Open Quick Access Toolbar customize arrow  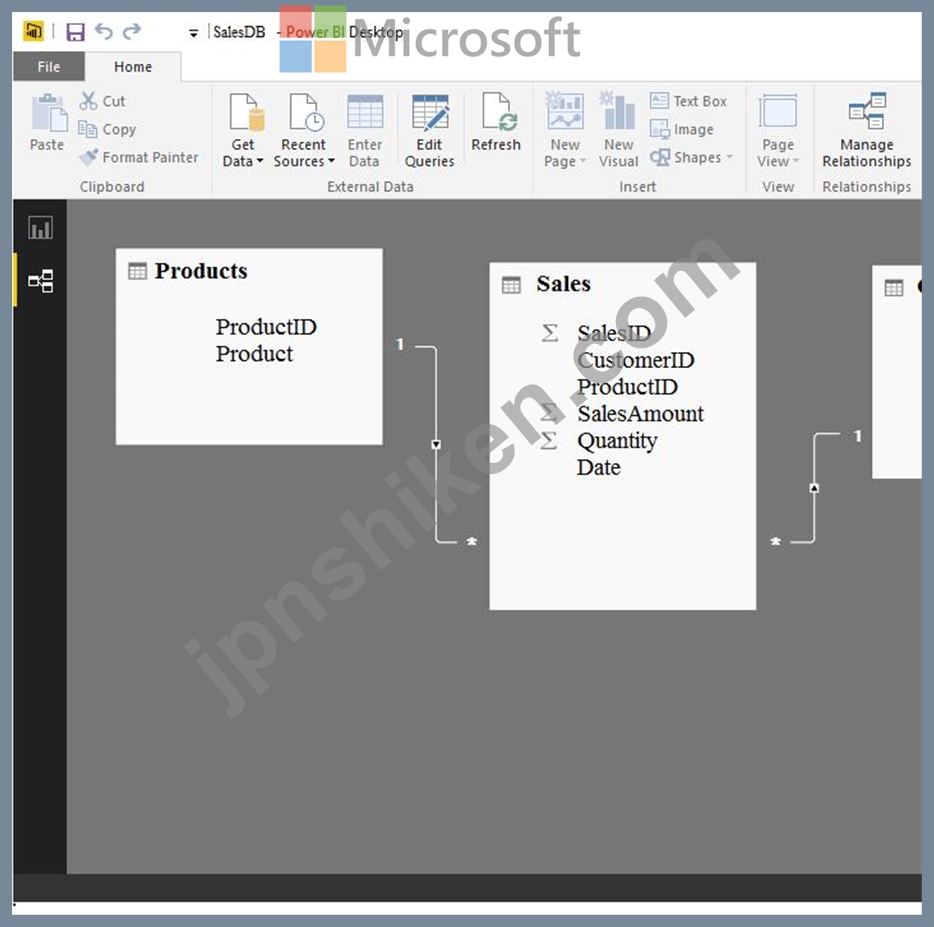click(x=193, y=33)
